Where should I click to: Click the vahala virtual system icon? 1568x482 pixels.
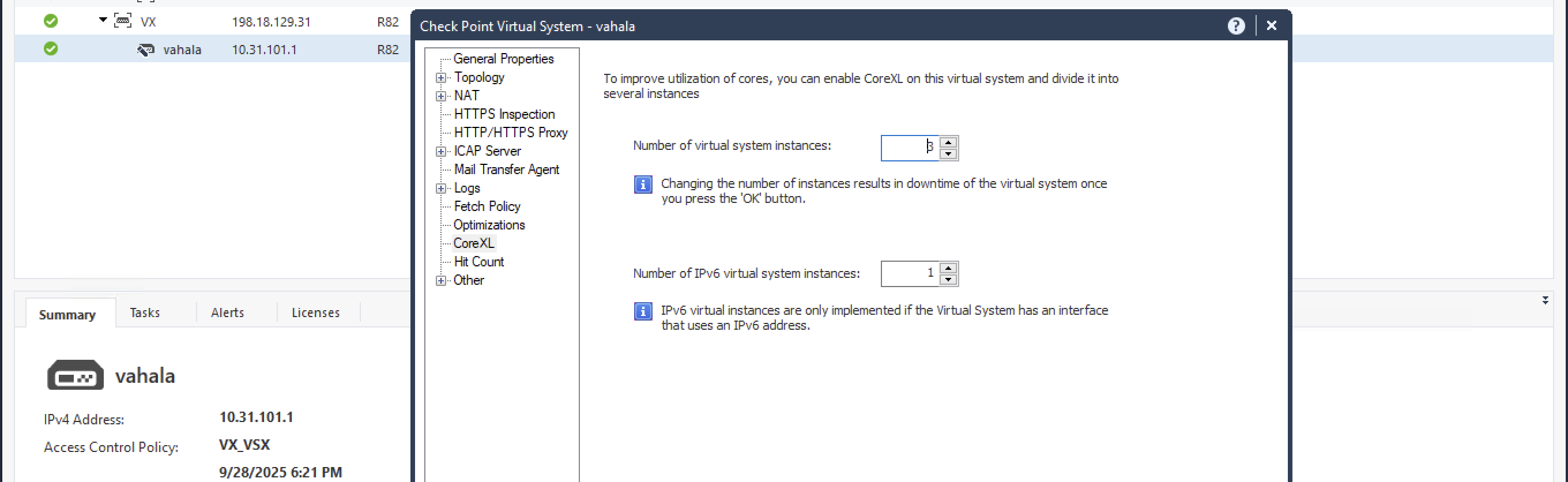(x=145, y=50)
